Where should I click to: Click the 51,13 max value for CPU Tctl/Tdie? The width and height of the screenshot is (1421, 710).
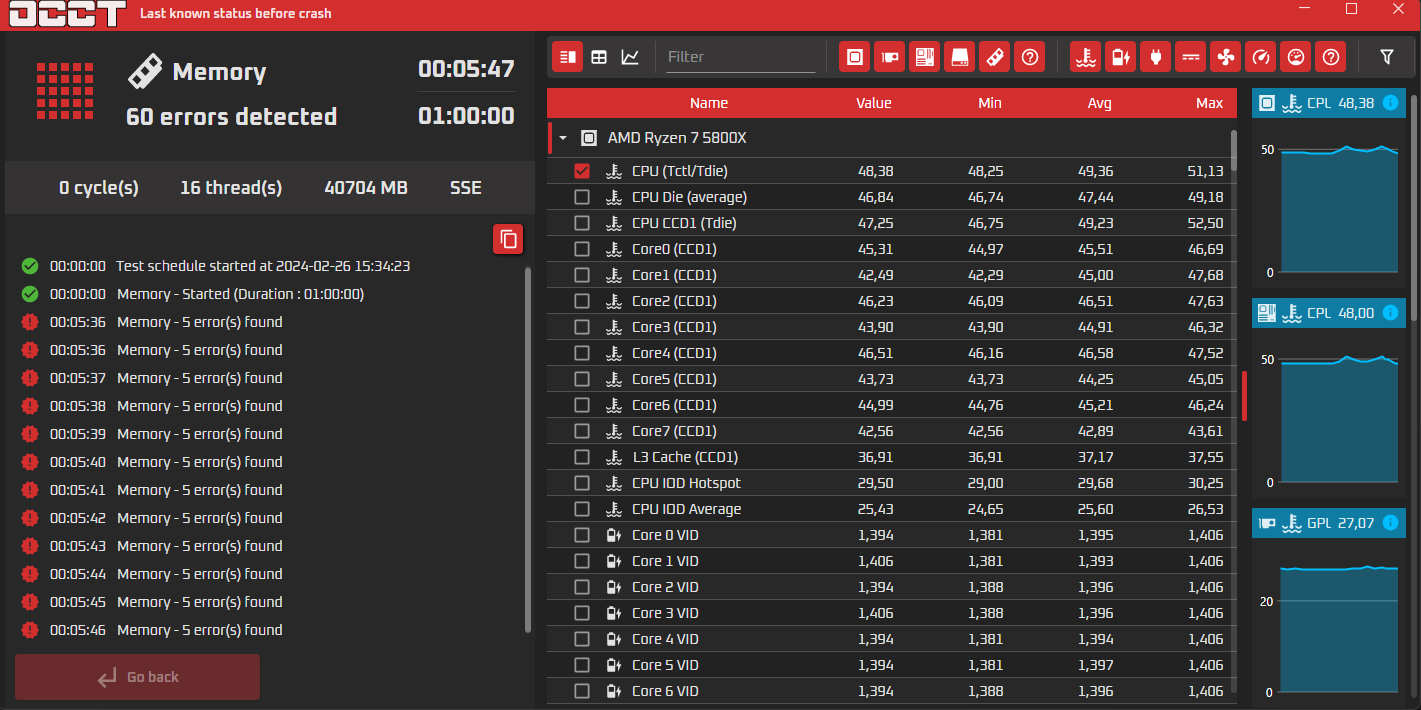[1205, 171]
